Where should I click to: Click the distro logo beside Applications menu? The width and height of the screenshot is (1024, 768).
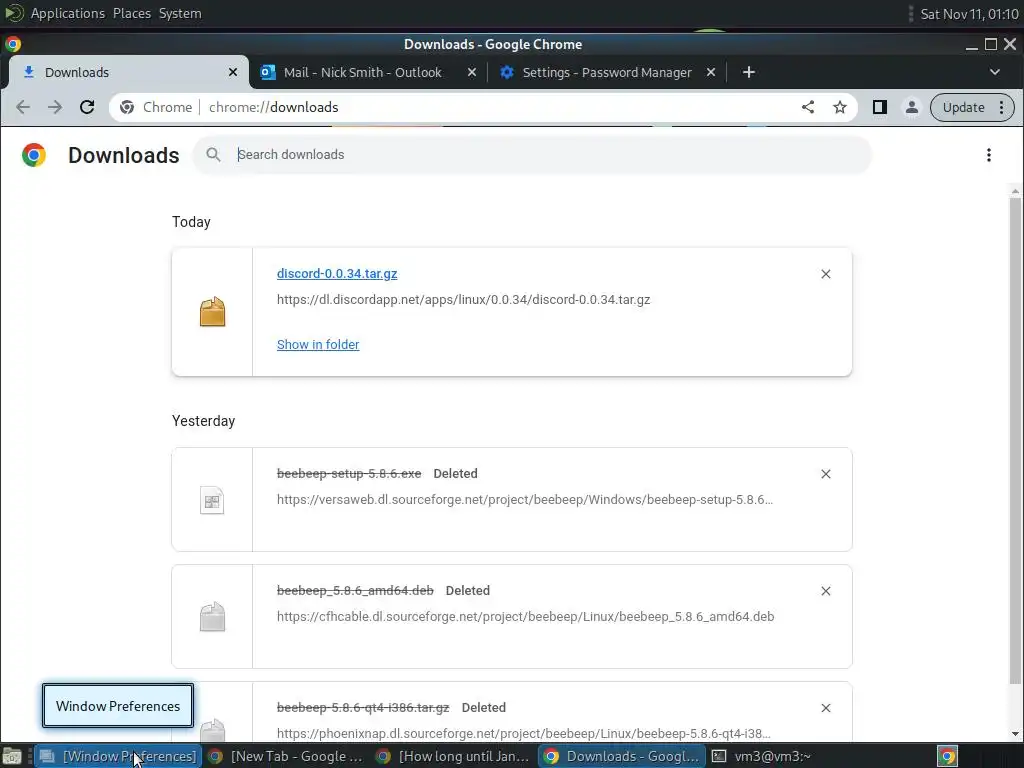click(14, 13)
